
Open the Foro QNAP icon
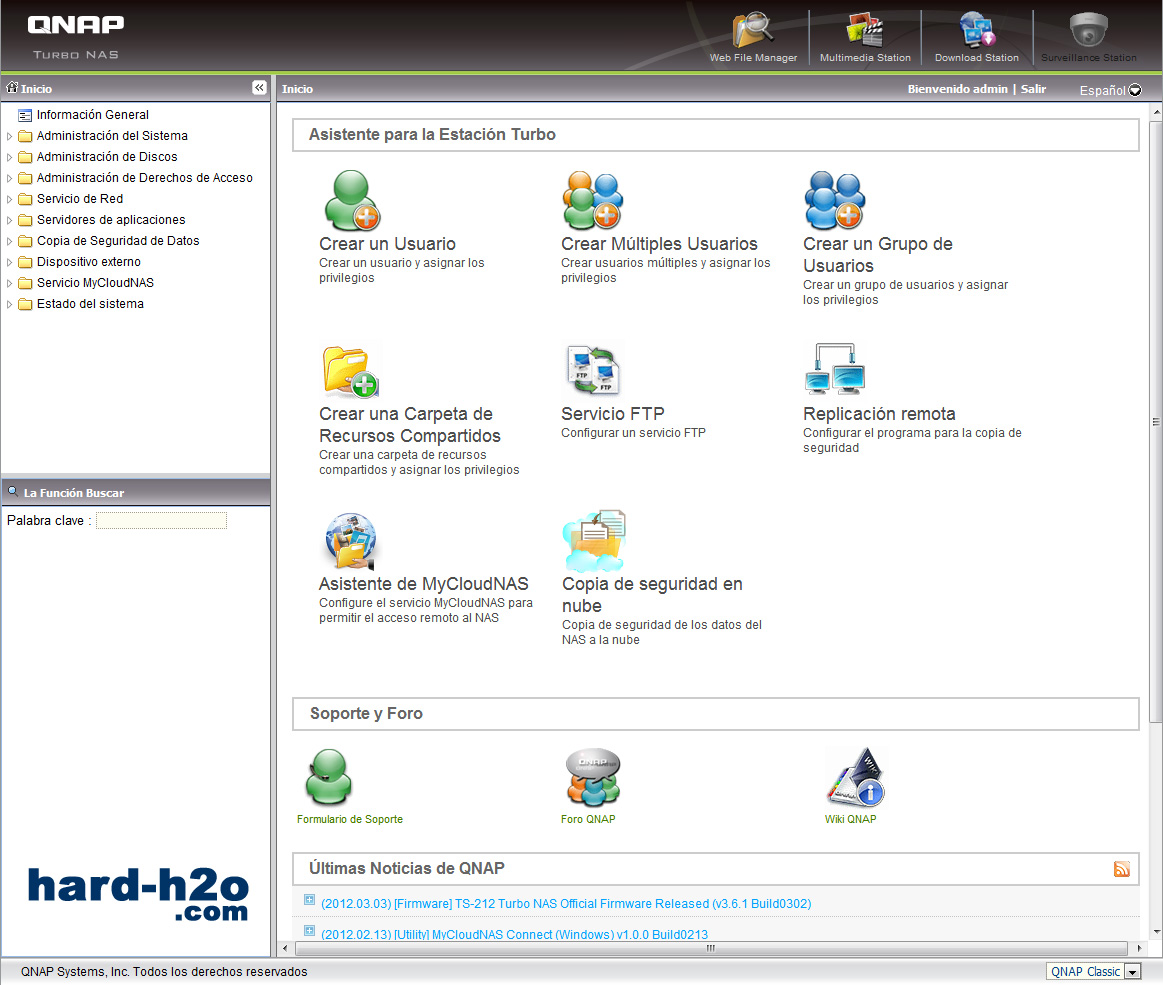point(593,777)
